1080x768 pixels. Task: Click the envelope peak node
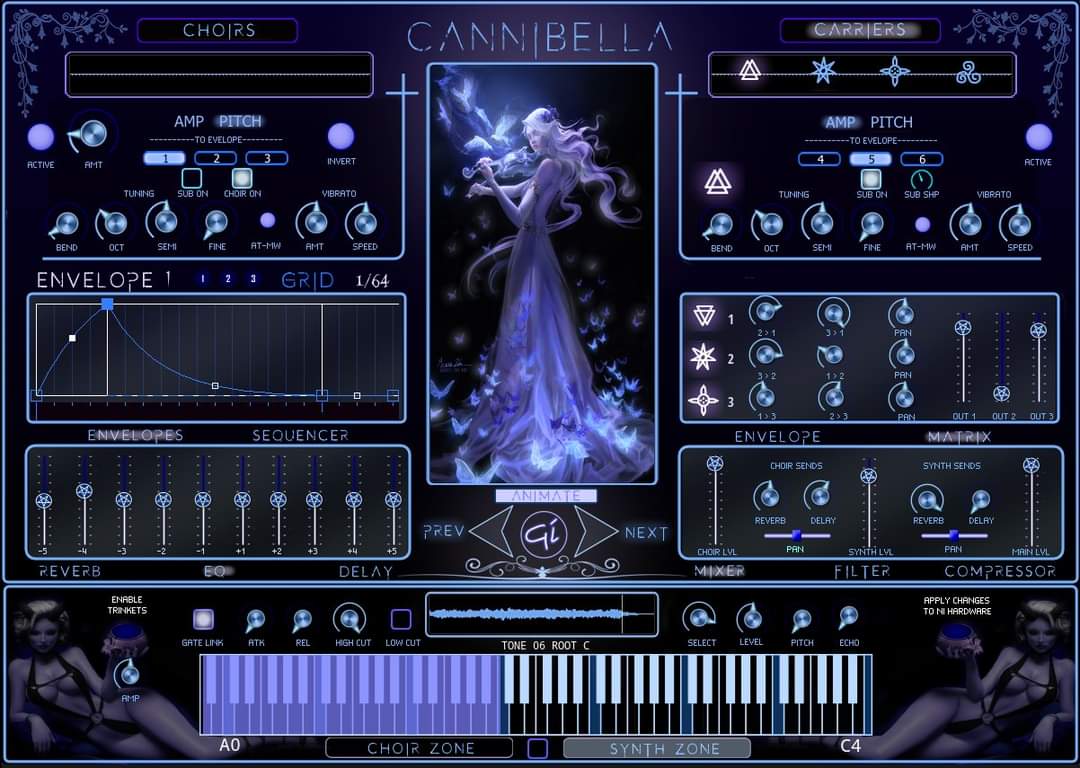[107, 304]
